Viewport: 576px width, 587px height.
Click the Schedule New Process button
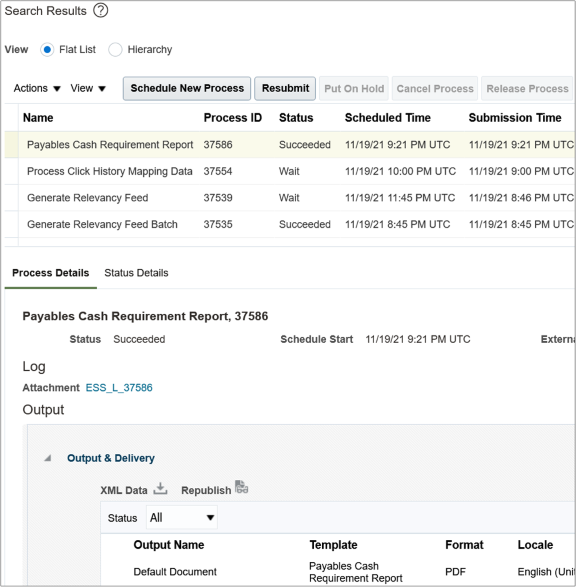[187, 88]
